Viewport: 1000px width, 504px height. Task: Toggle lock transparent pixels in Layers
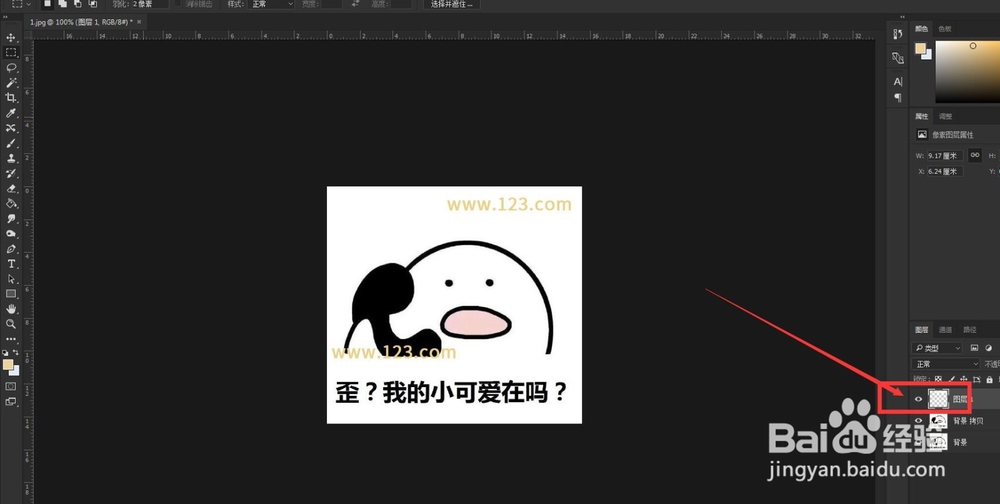(938, 380)
